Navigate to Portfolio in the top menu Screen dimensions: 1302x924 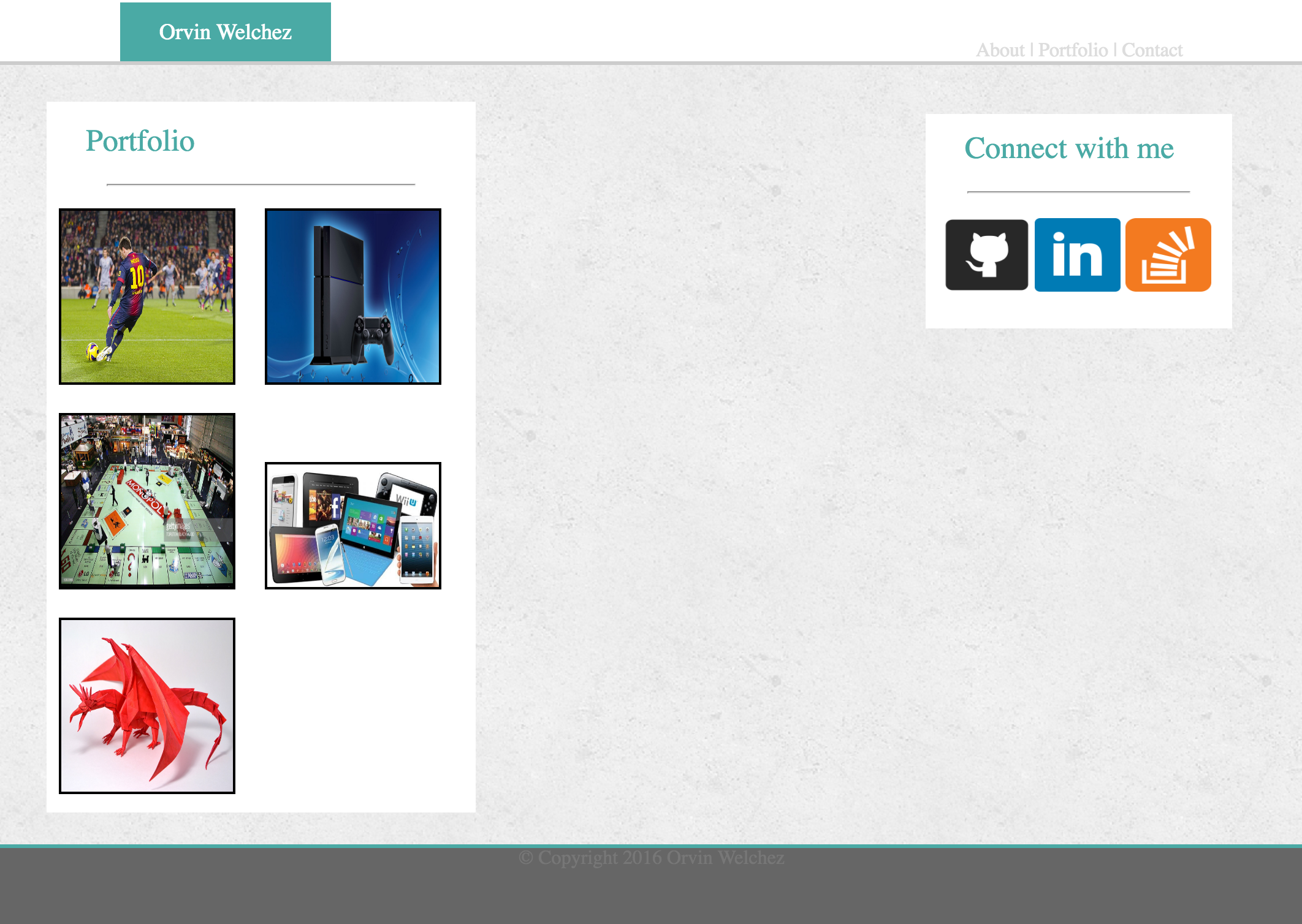1073,50
